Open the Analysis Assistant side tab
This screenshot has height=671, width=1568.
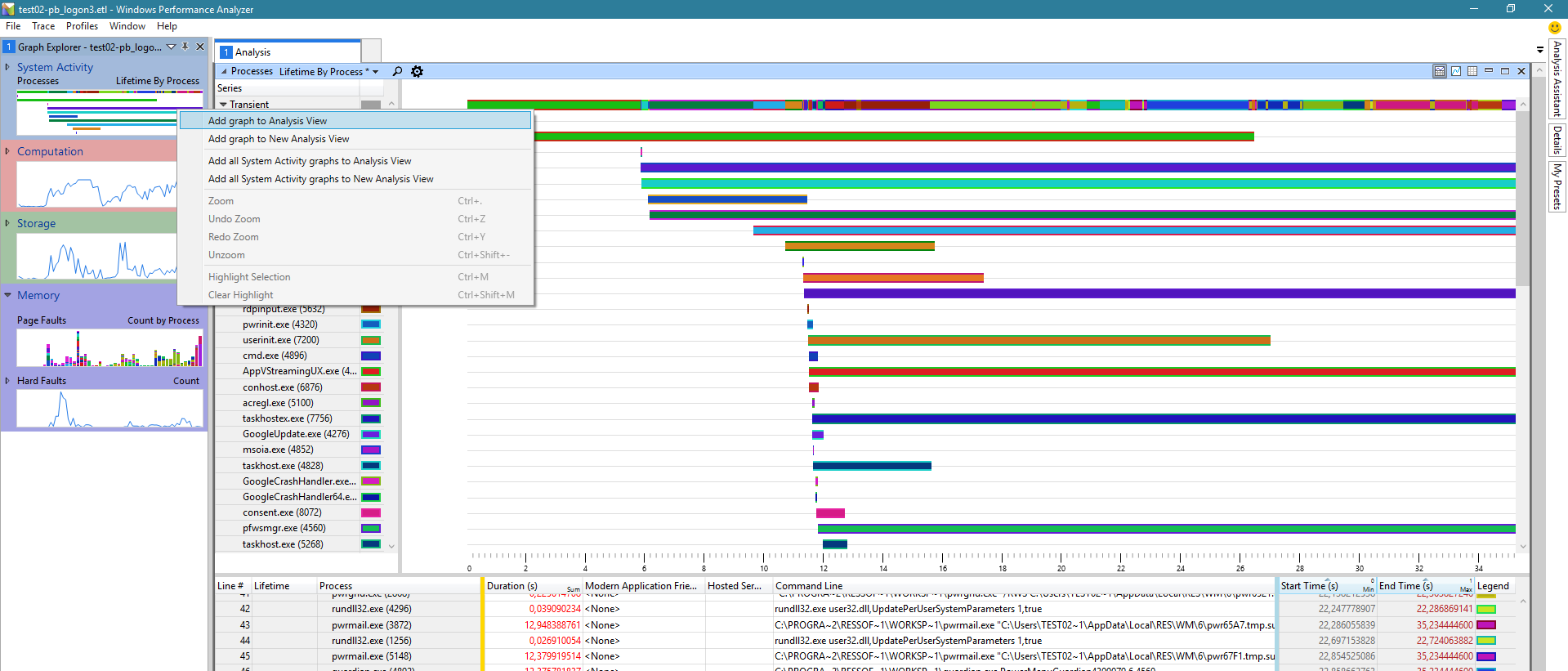(1557, 78)
